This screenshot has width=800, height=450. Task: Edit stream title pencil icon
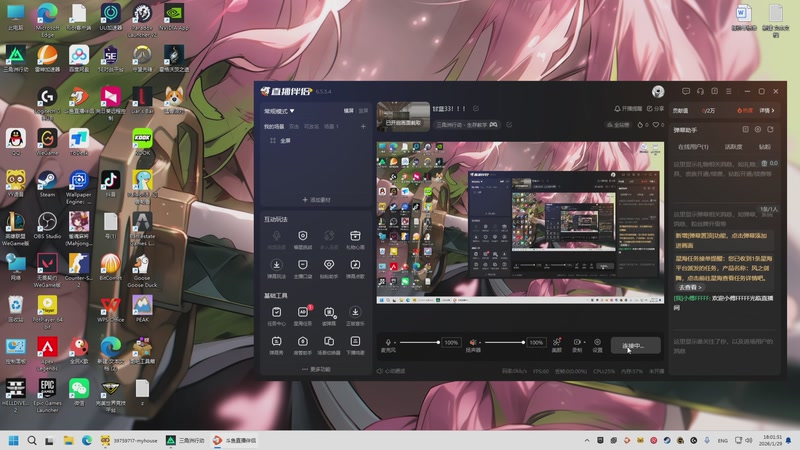click(x=476, y=109)
